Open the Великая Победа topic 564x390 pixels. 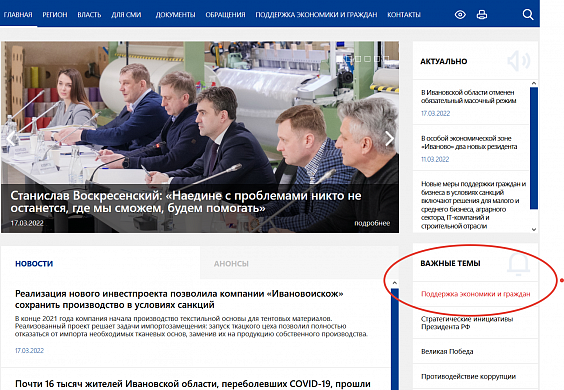pos(447,352)
